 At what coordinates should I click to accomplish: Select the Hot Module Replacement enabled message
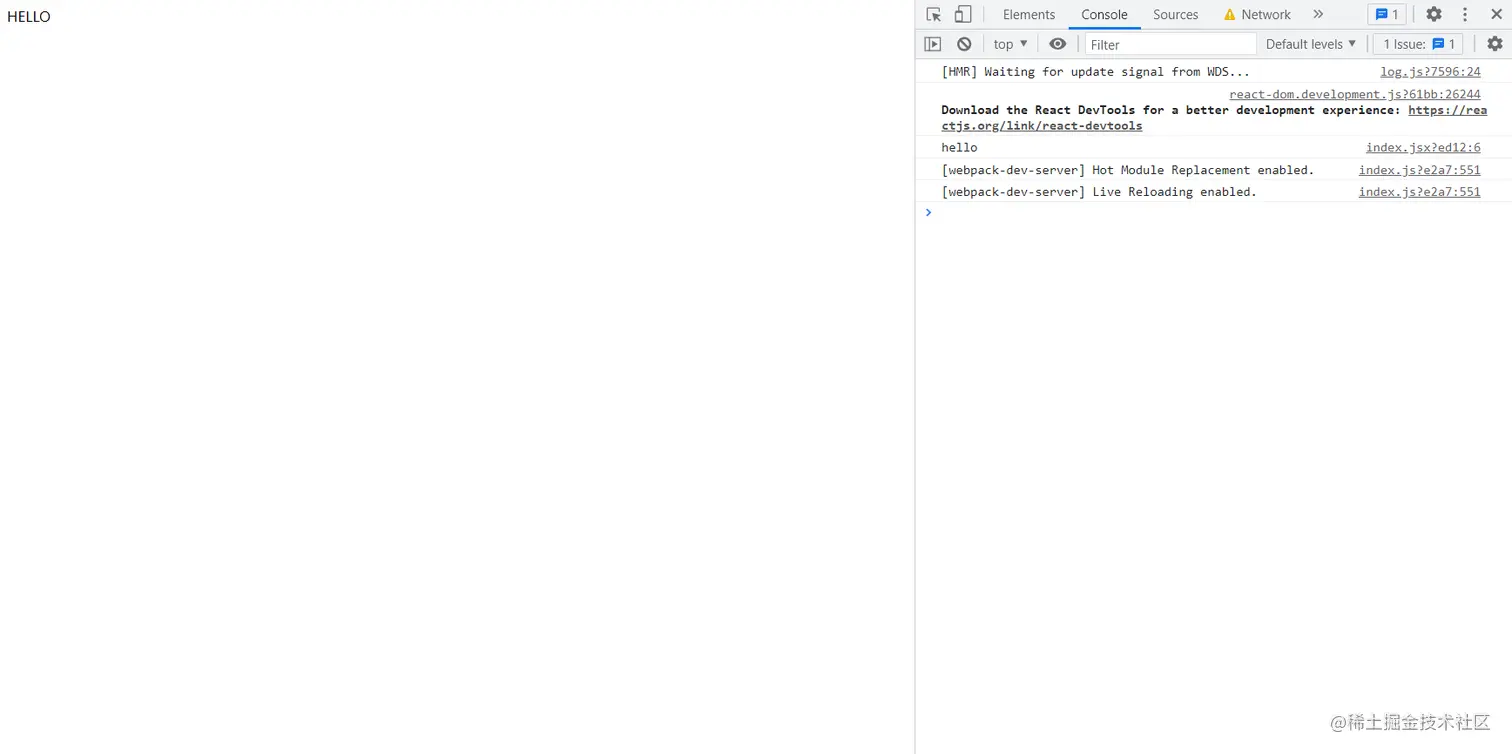pos(1127,170)
